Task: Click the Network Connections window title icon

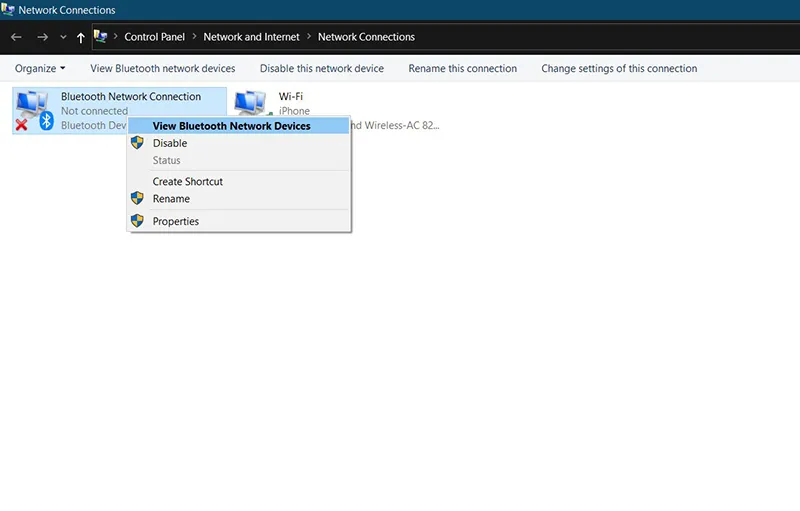Action: click(x=9, y=10)
